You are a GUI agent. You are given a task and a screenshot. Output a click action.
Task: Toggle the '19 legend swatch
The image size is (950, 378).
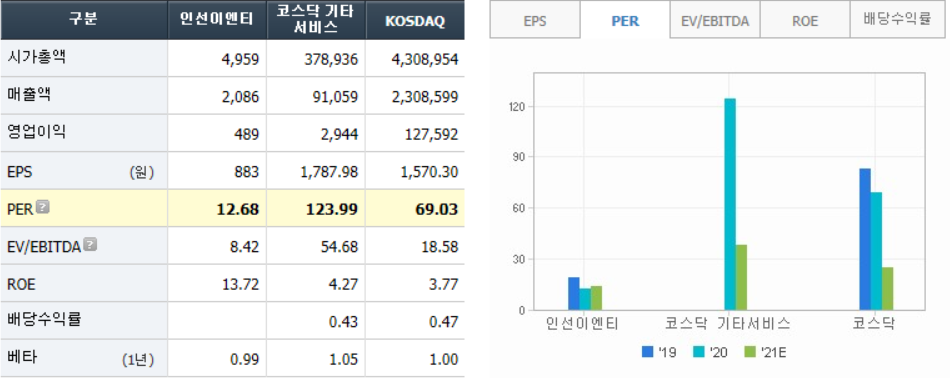point(648,351)
